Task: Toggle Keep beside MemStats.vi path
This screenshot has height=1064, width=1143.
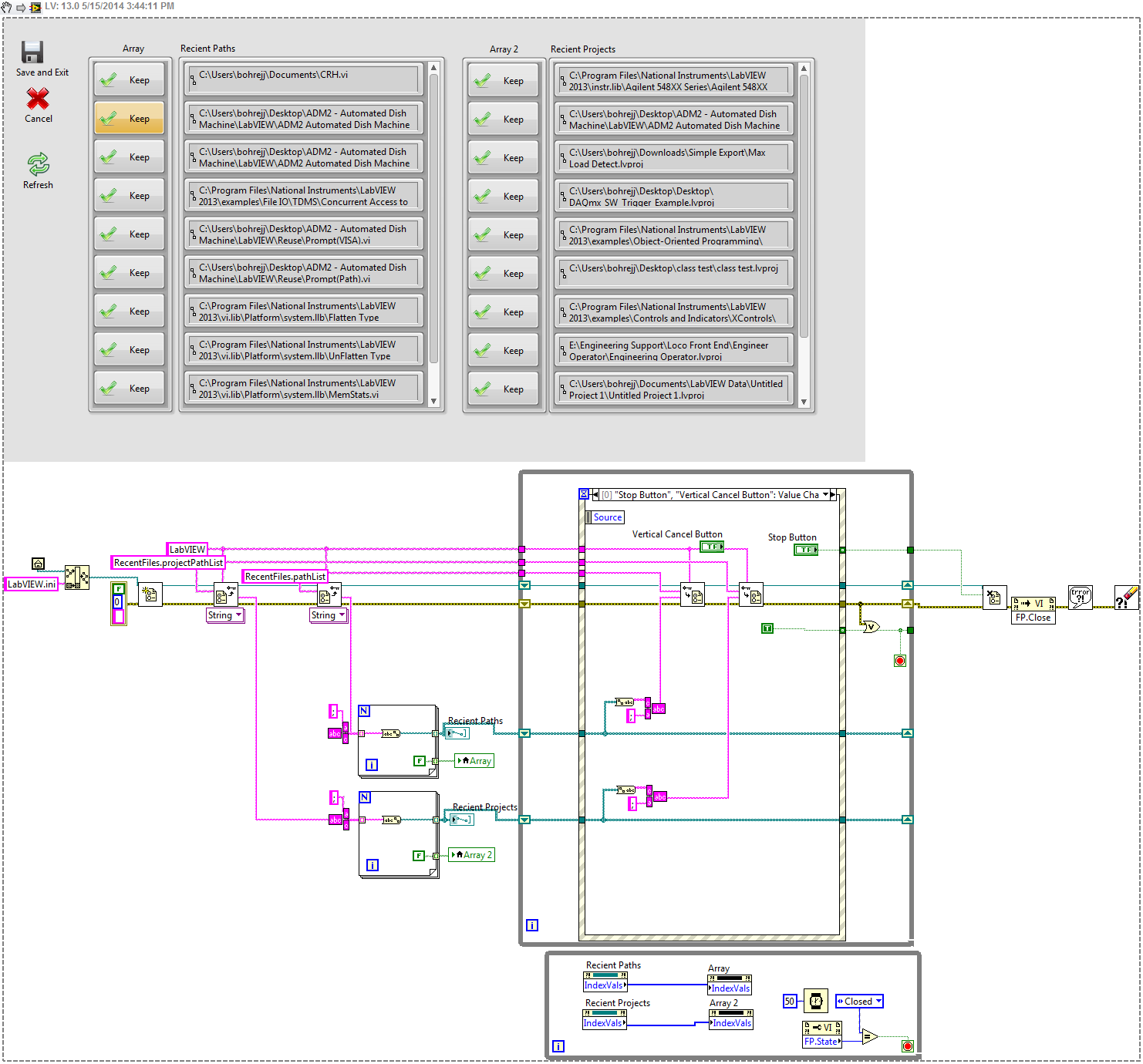Action: (130, 388)
